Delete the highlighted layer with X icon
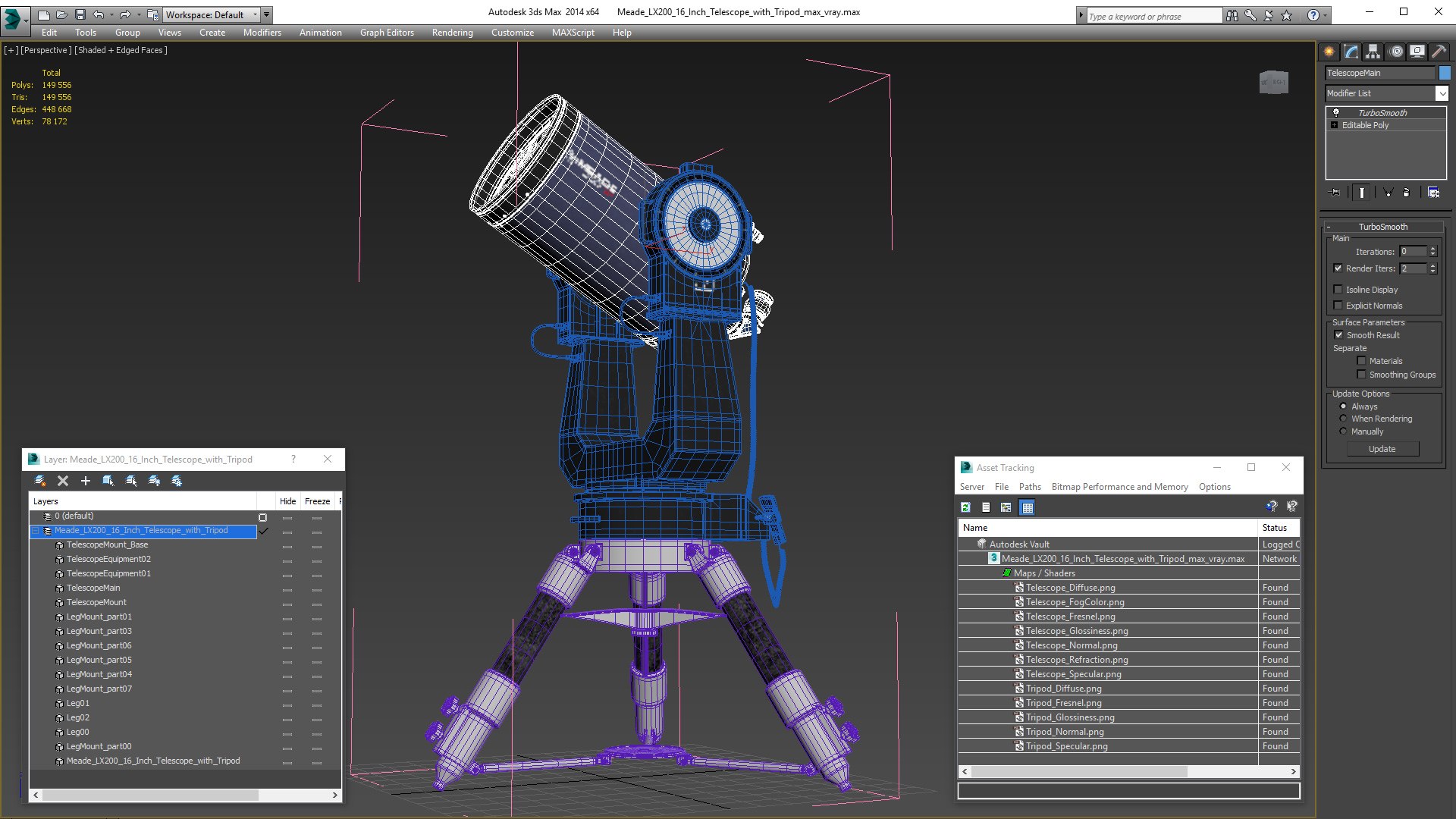Screen dimensions: 1456x819 63,481
